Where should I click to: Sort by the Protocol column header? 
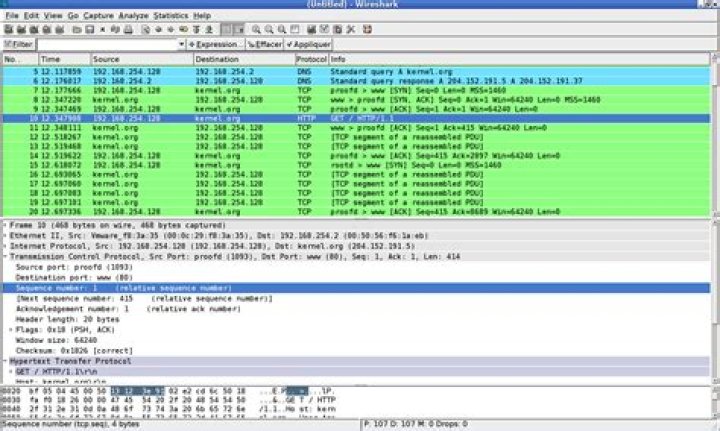(311, 59)
